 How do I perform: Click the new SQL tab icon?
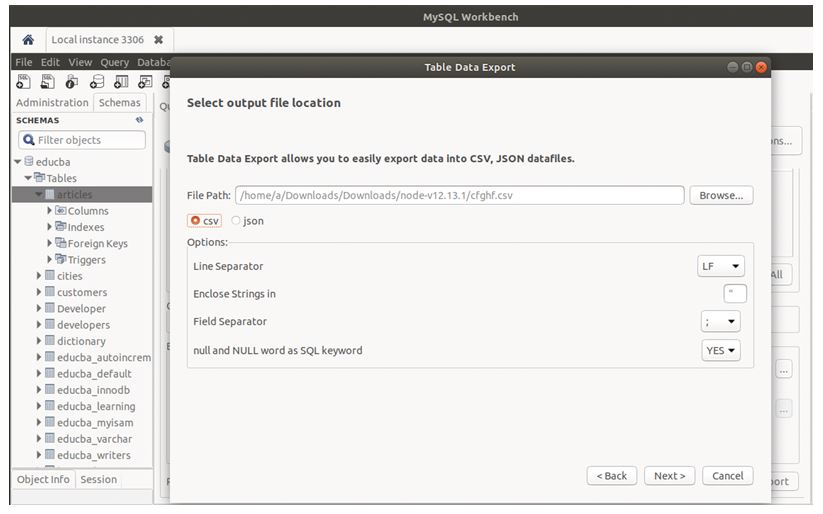[x=23, y=82]
